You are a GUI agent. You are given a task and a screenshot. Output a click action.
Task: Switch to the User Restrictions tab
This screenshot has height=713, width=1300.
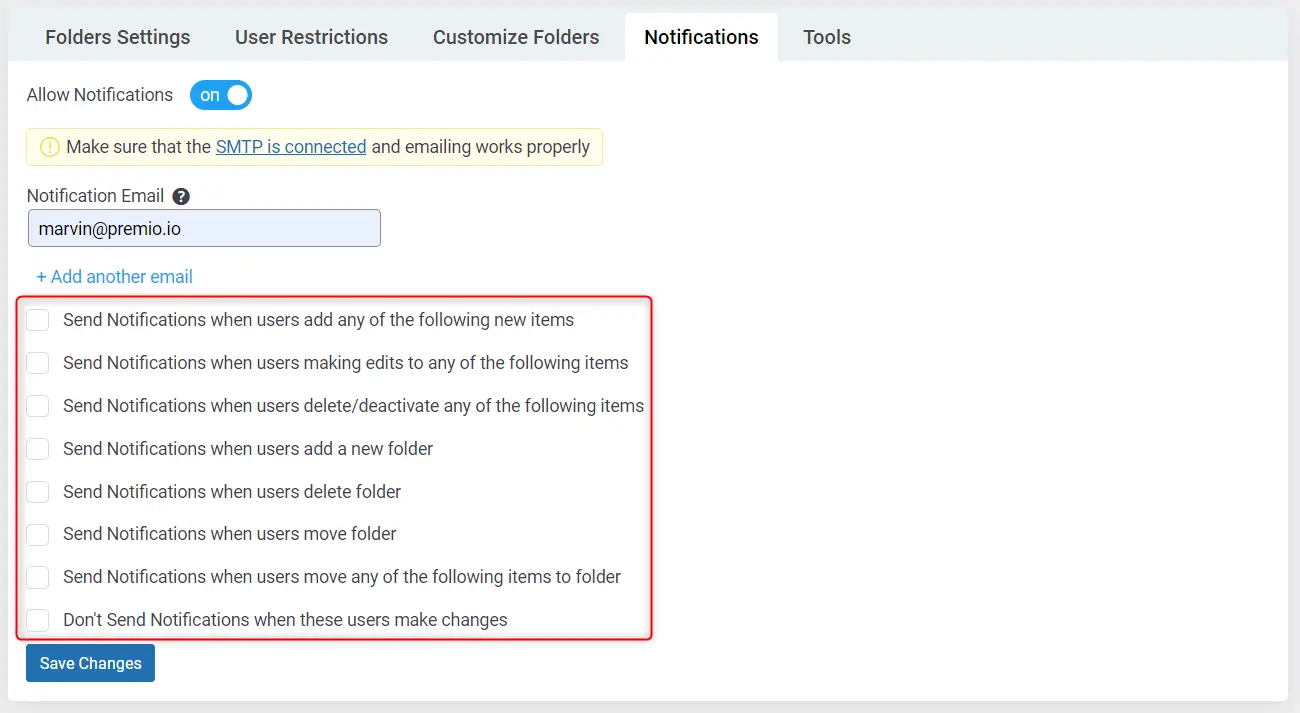(311, 38)
